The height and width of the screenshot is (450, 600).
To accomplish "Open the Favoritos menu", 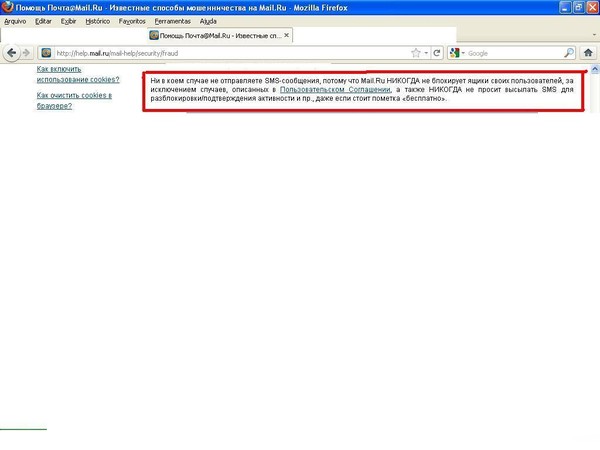I will click(132, 21).
